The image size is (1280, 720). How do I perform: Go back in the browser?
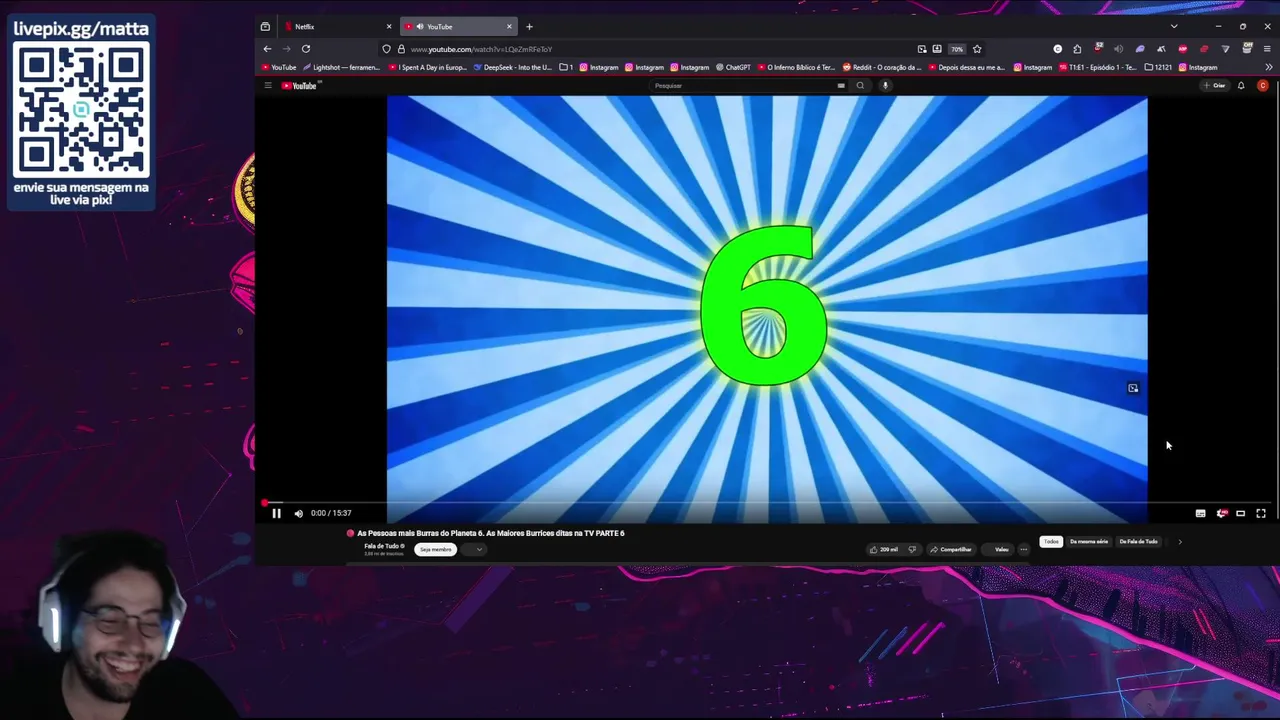(x=267, y=49)
